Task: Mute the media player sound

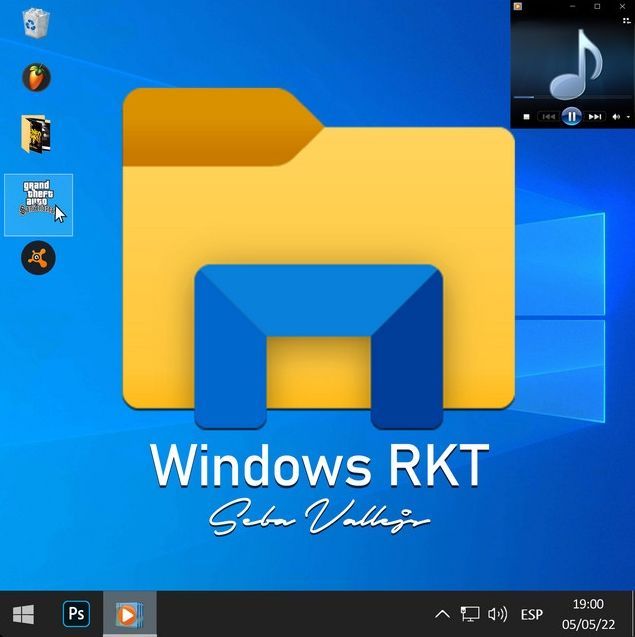Action: (616, 117)
